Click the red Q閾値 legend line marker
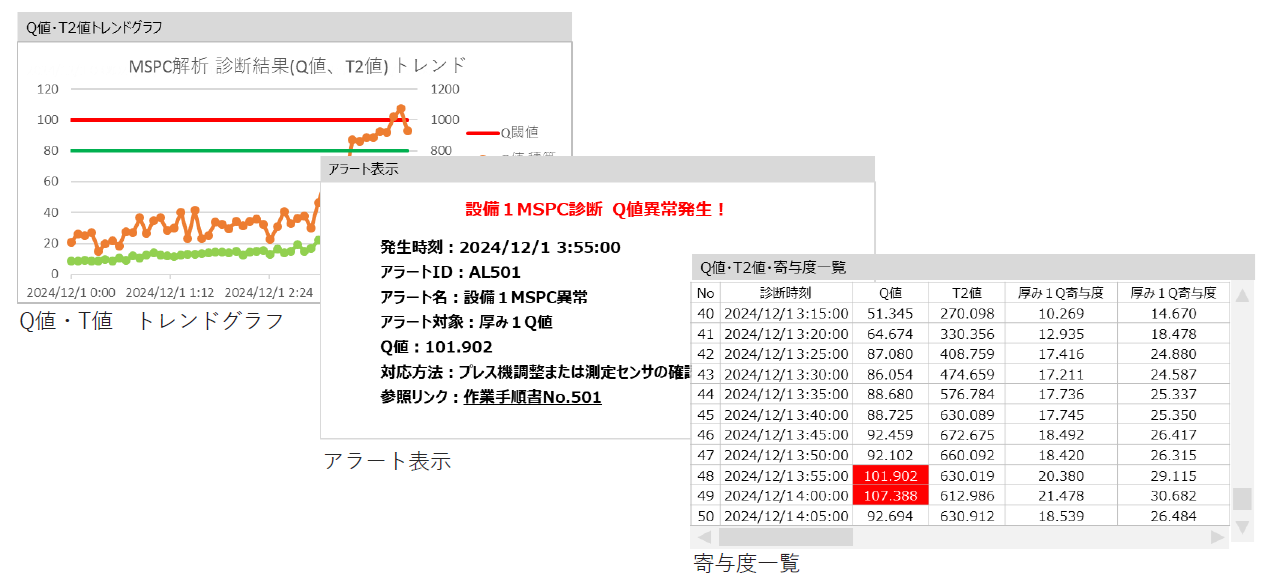Viewport: 1264px width, 586px height. pos(482,131)
